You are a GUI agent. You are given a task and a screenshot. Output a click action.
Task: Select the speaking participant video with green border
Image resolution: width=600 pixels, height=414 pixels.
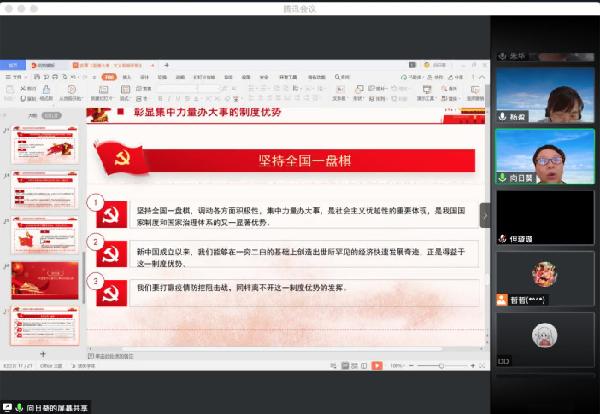pos(545,156)
